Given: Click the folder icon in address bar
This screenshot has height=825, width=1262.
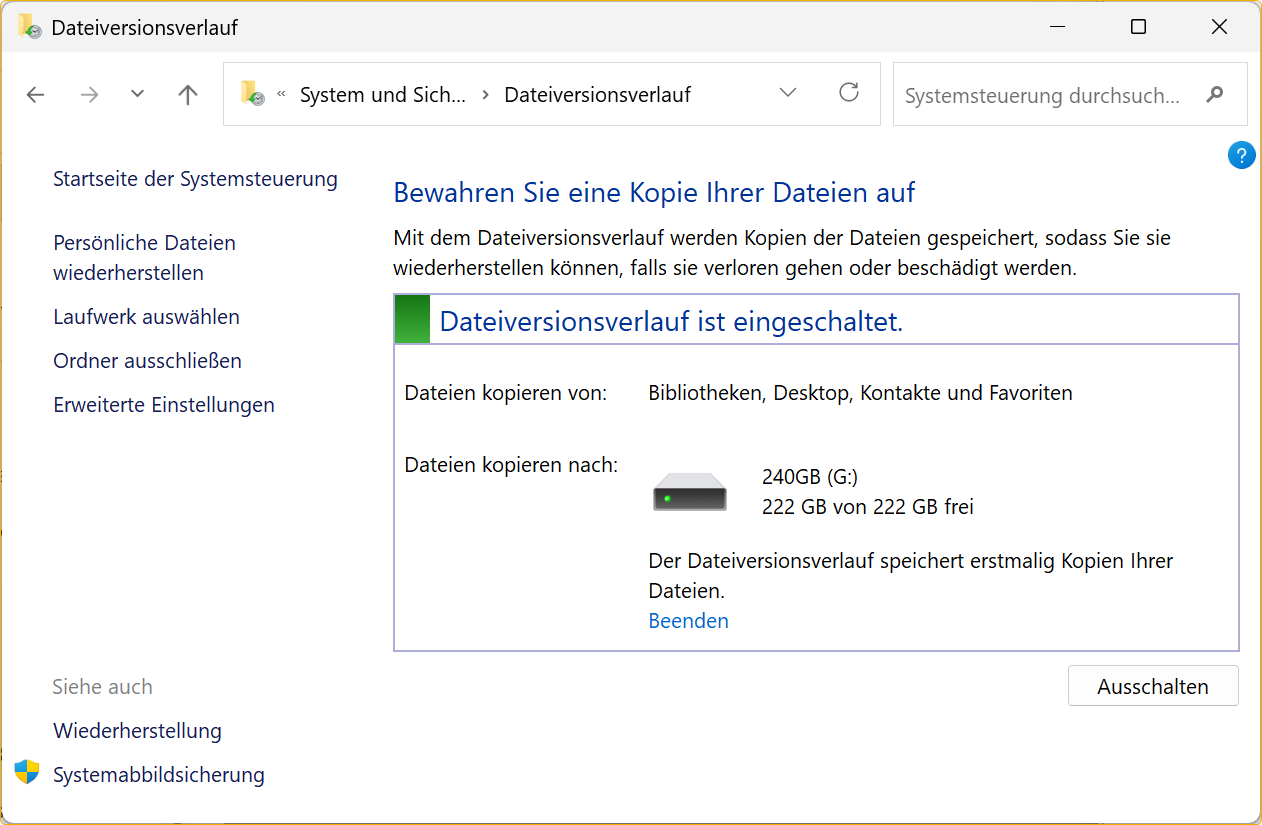Looking at the screenshot, I should click(252, 94).
